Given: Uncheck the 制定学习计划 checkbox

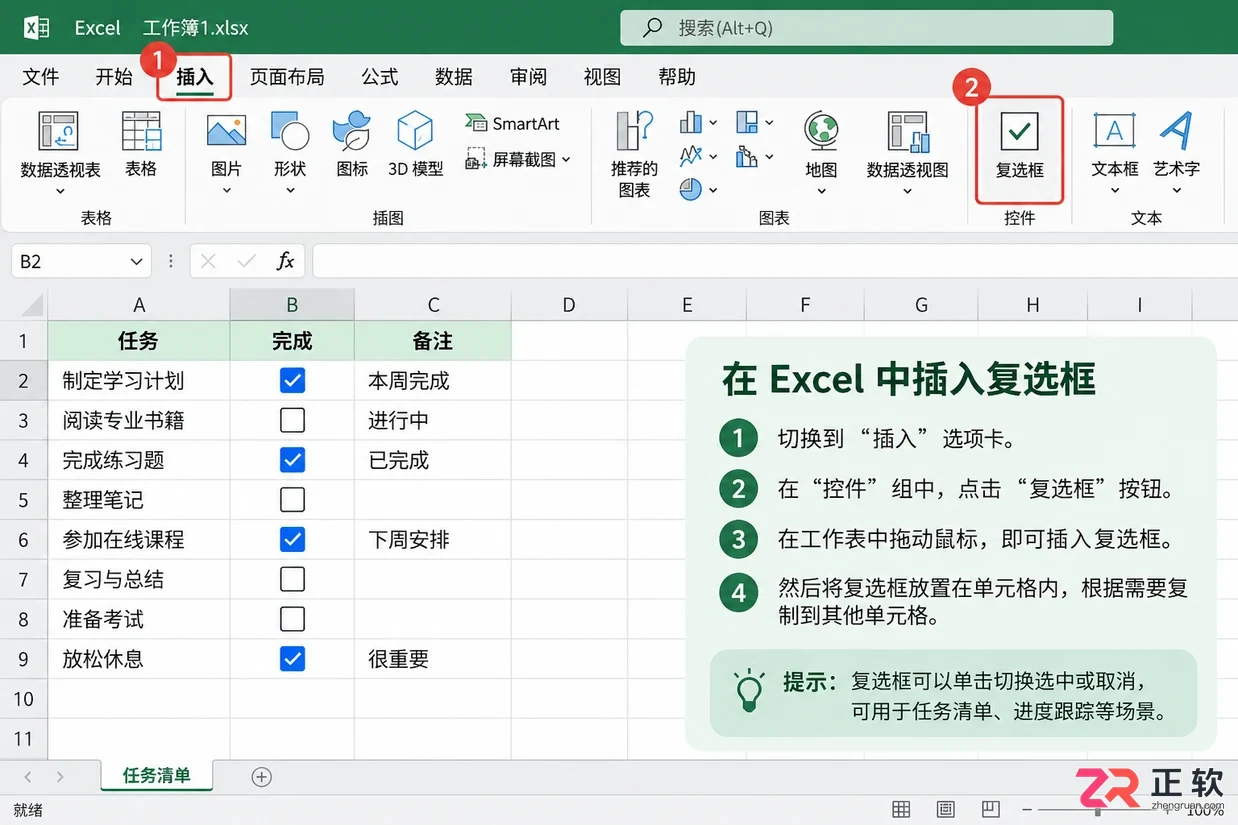Looking at the screenshot, I should [x=292, y=380].
